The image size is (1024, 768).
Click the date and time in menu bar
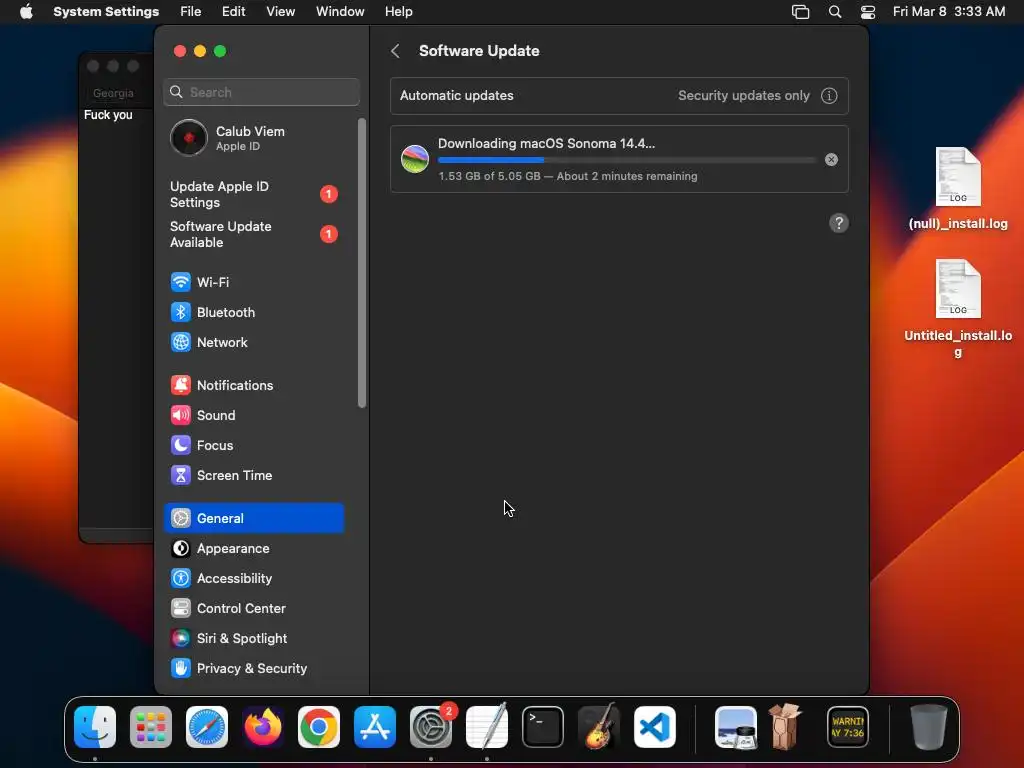click(x=949, y=12)
